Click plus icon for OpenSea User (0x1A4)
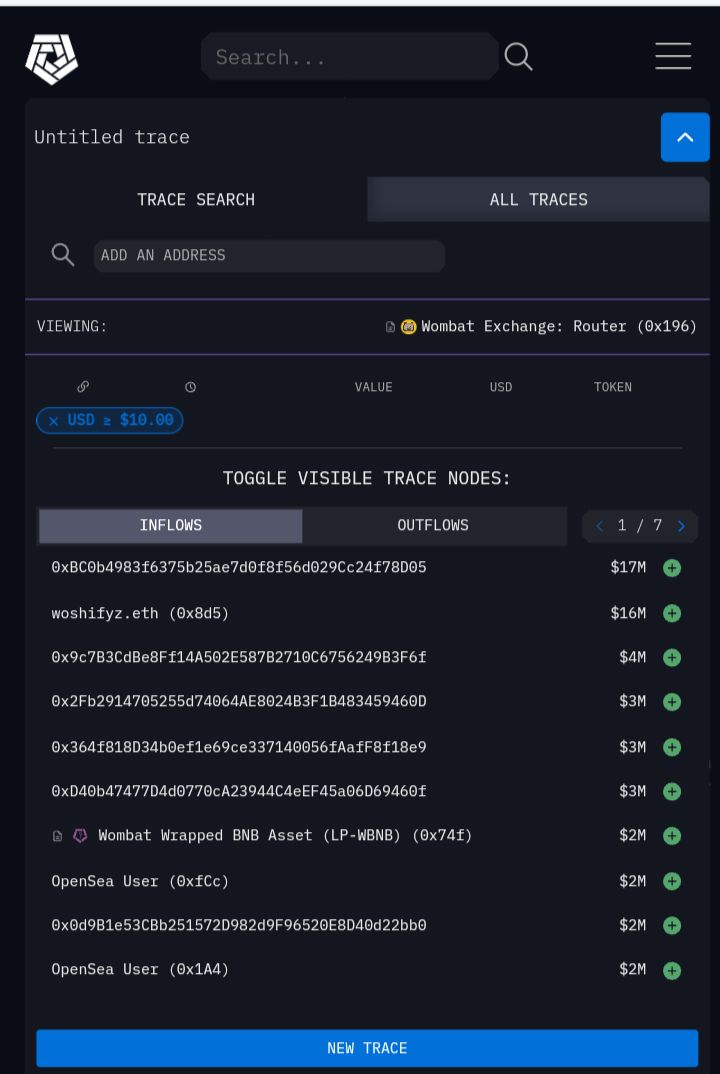 [672, 970]
